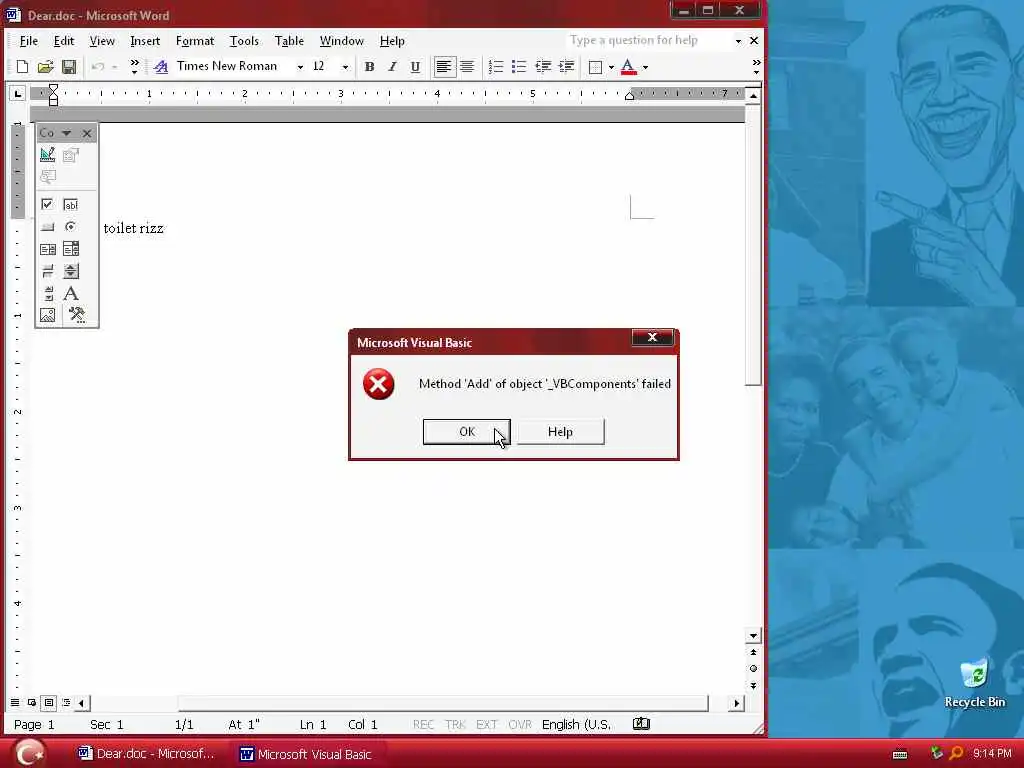This screenshot has width=1024, height=768.
Task: Select the List Box control
Action: pos(48,249)
